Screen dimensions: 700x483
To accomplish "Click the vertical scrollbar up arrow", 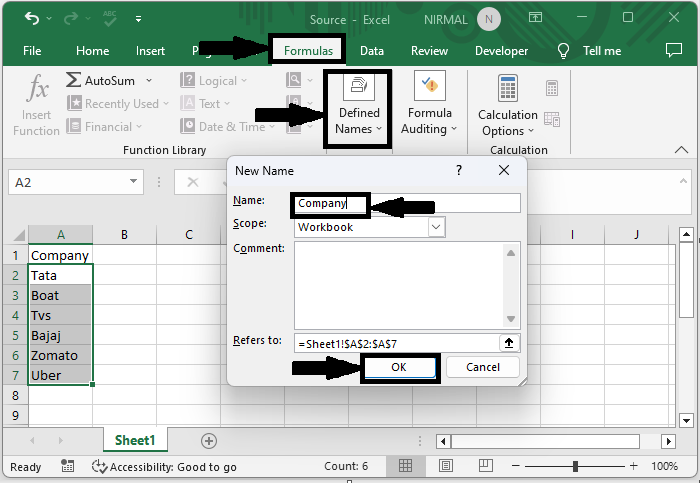I will click(x=686, y=234).
